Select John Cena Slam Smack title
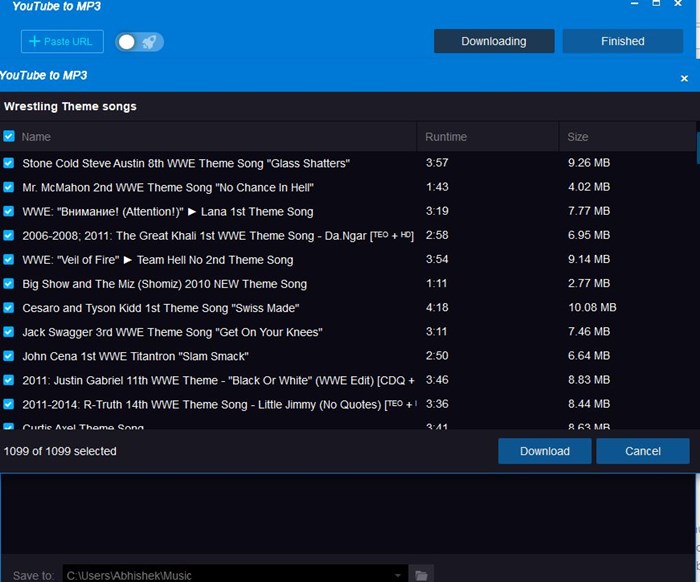 [135, 356]
